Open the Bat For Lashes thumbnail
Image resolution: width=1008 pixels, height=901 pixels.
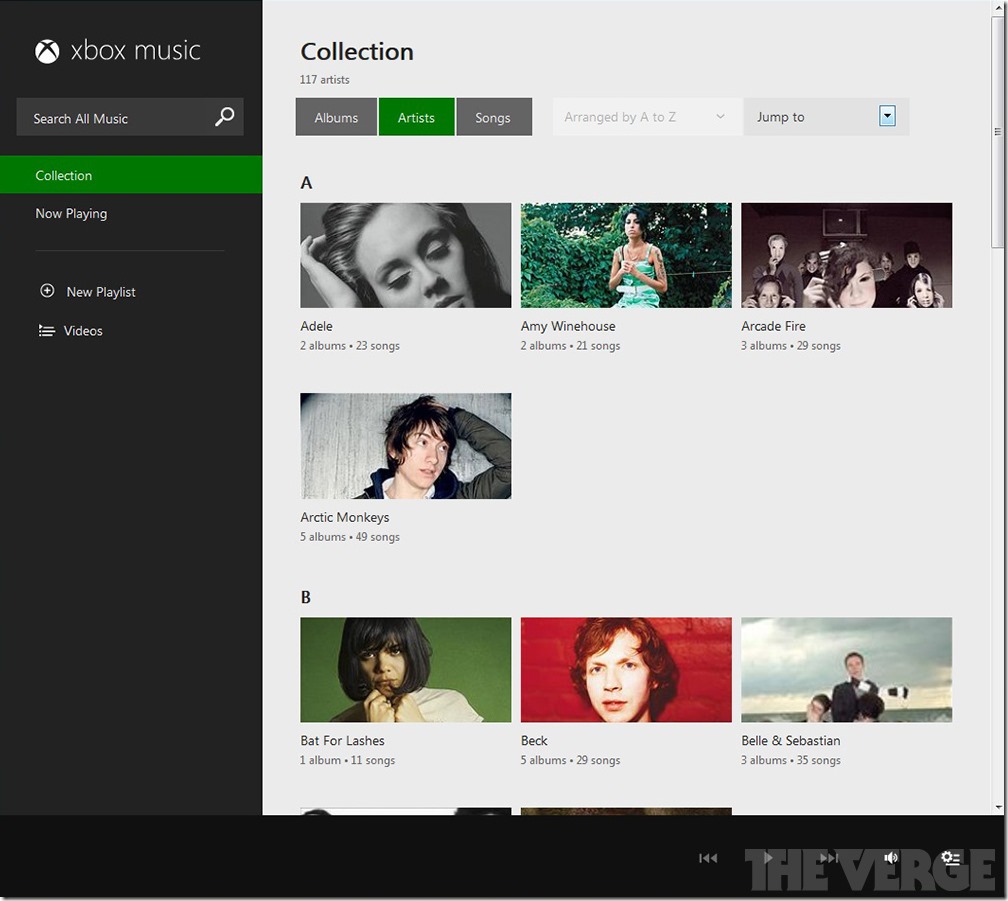pos(406,670)
